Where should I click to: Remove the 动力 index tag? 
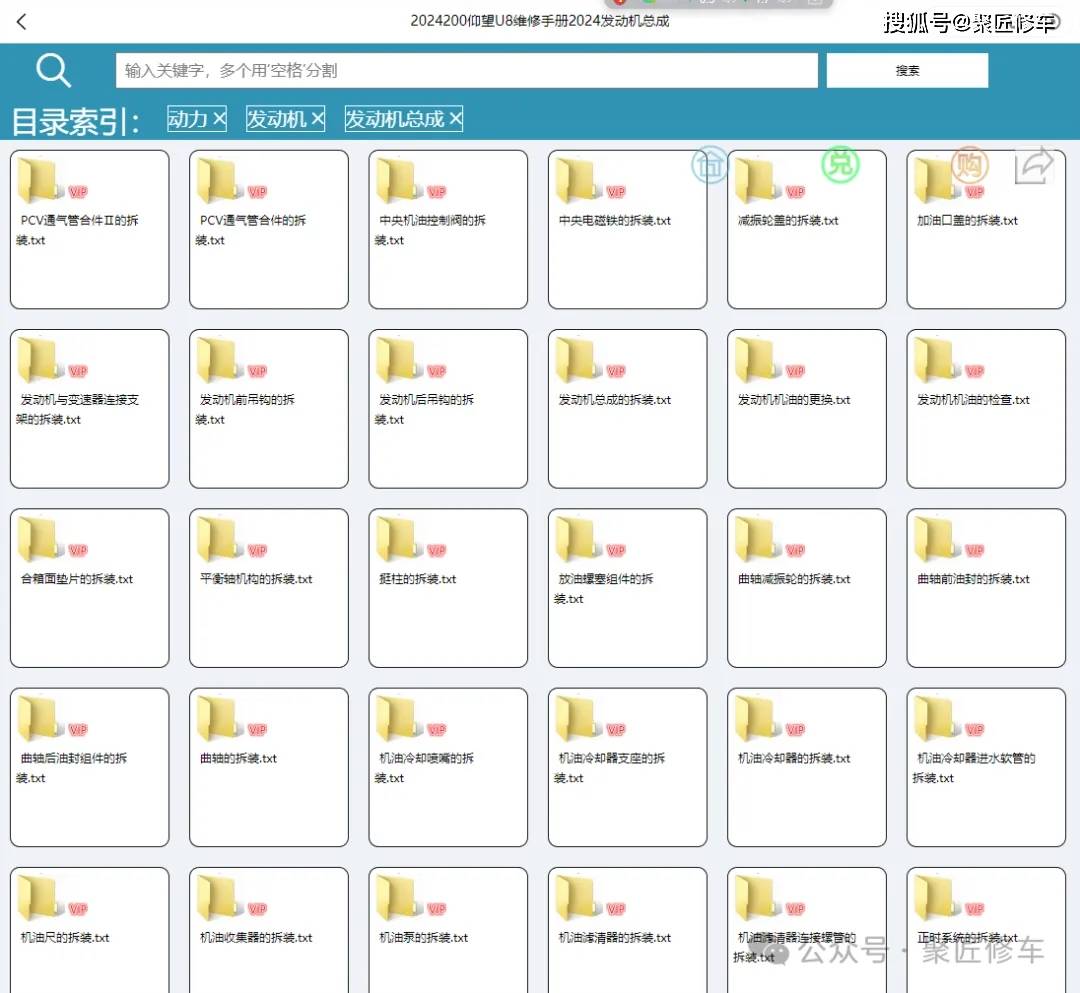click(219, 119)
